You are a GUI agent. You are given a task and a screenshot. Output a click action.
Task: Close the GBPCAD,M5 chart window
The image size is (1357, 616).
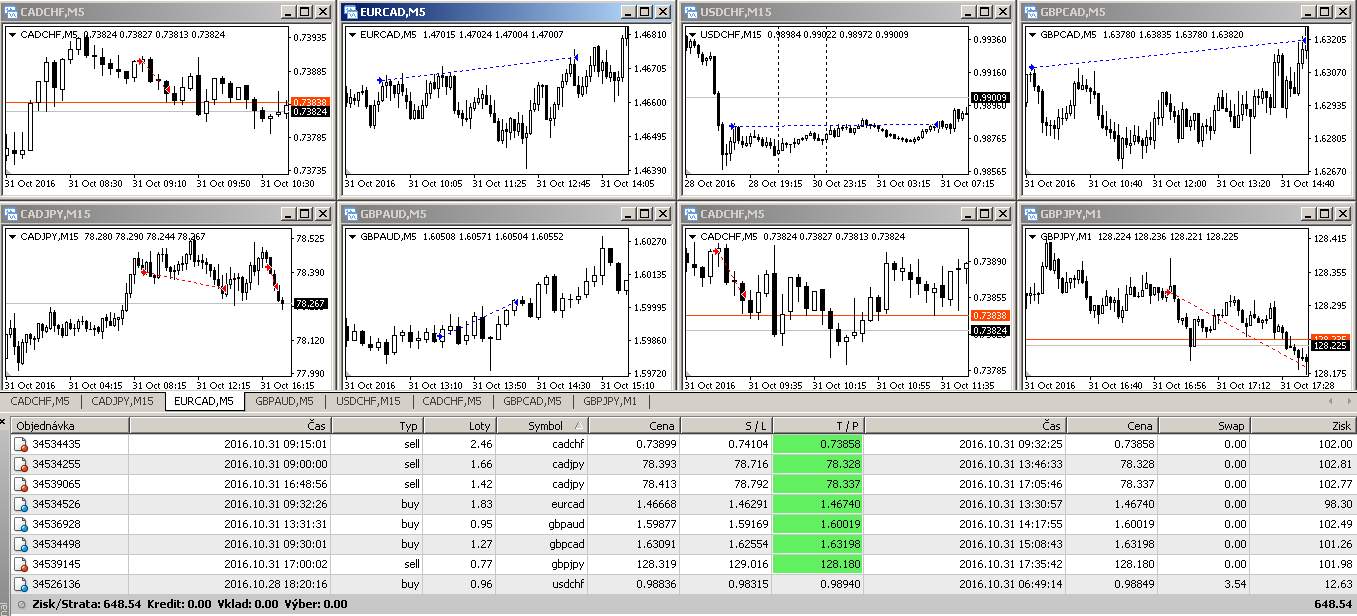[x=1341, y=12]
